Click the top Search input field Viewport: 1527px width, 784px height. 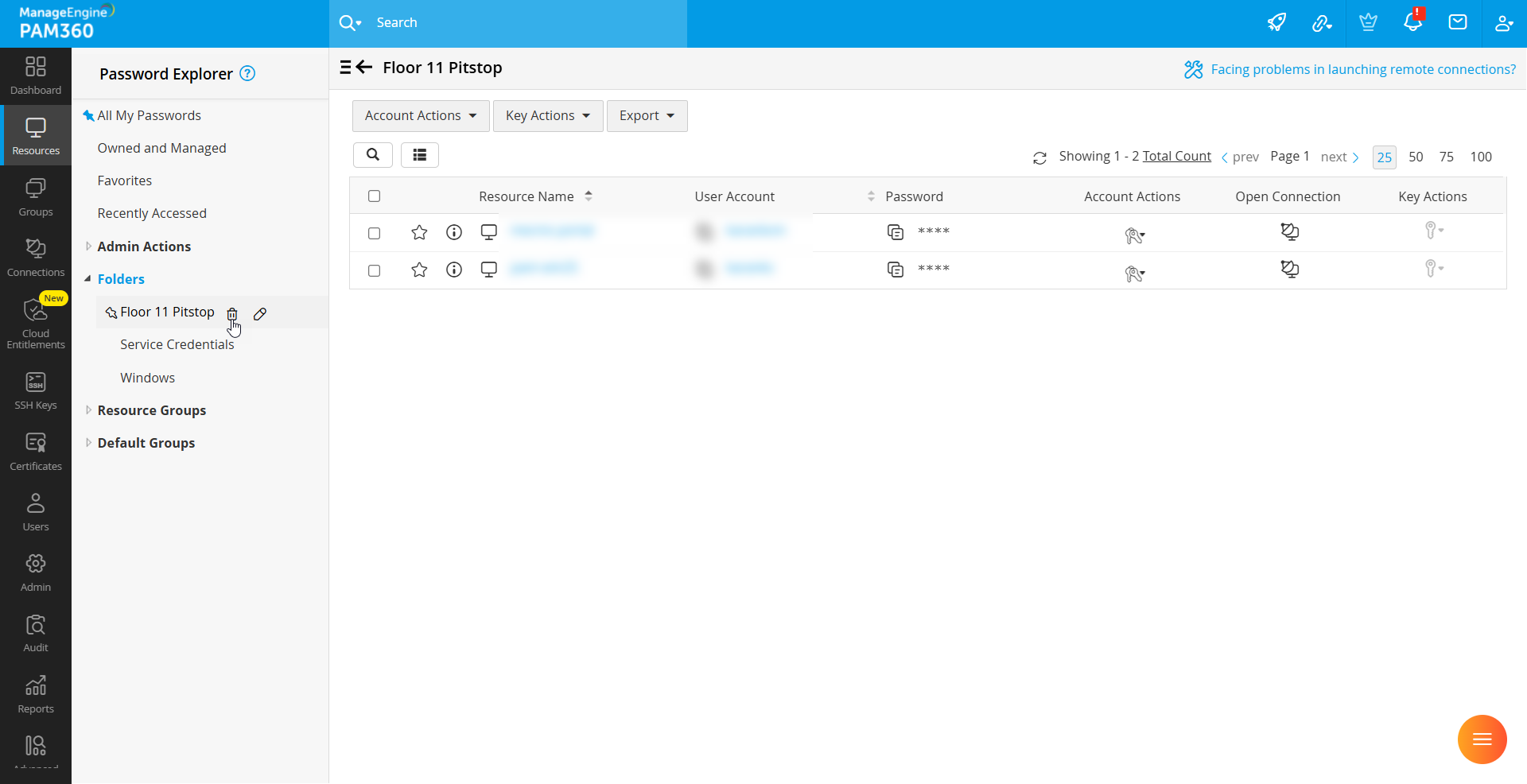tap(525, 23)
